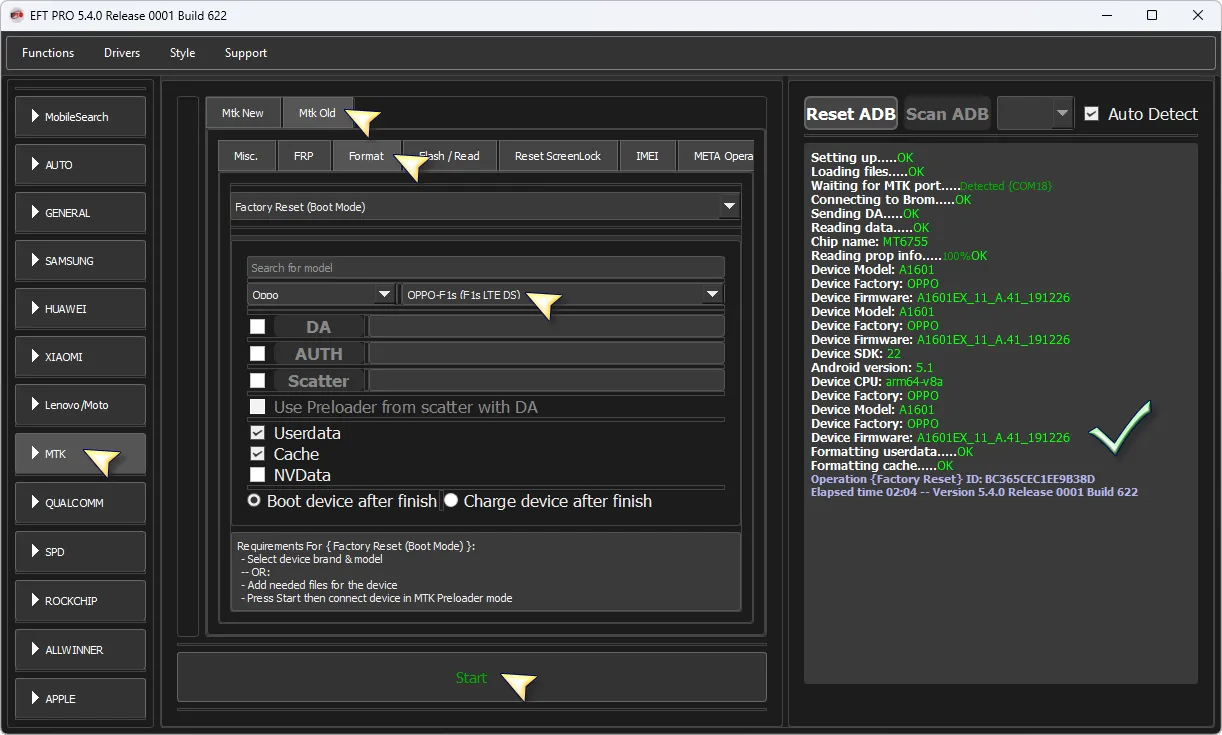The width and height of the screenshot is (1222, 735).
Task: Uncheck the Userdata option
Action: coord(258,433)
